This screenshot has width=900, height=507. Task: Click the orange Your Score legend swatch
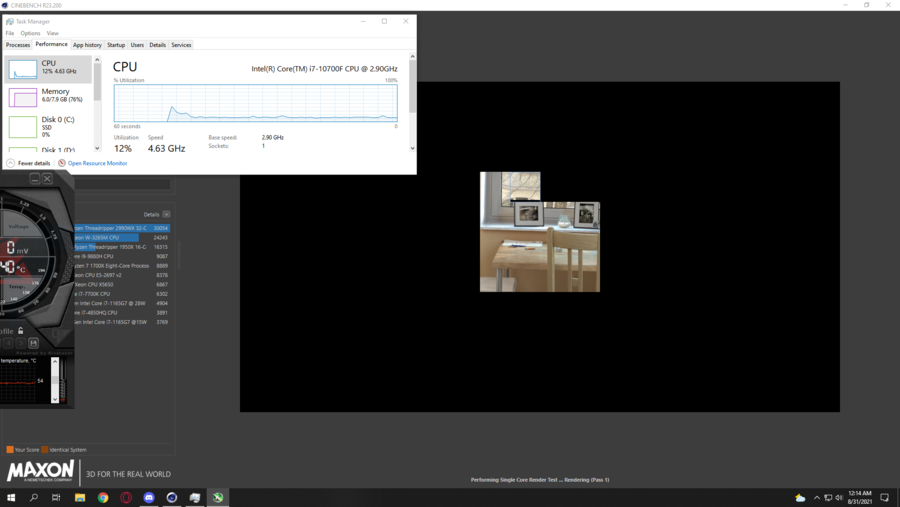pyautogui.click(x=10, y=450)
